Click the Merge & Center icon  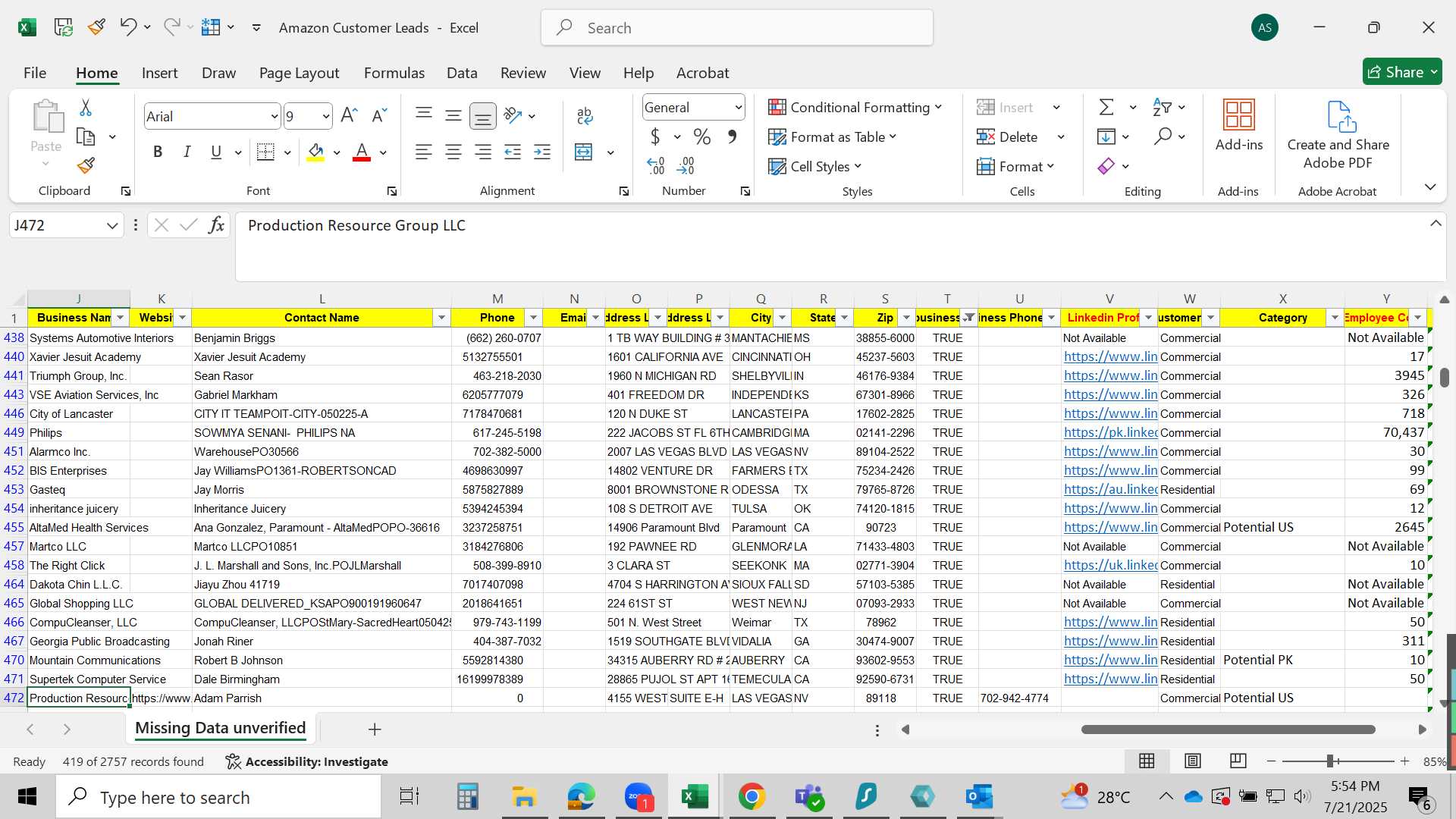coord(583,152)
